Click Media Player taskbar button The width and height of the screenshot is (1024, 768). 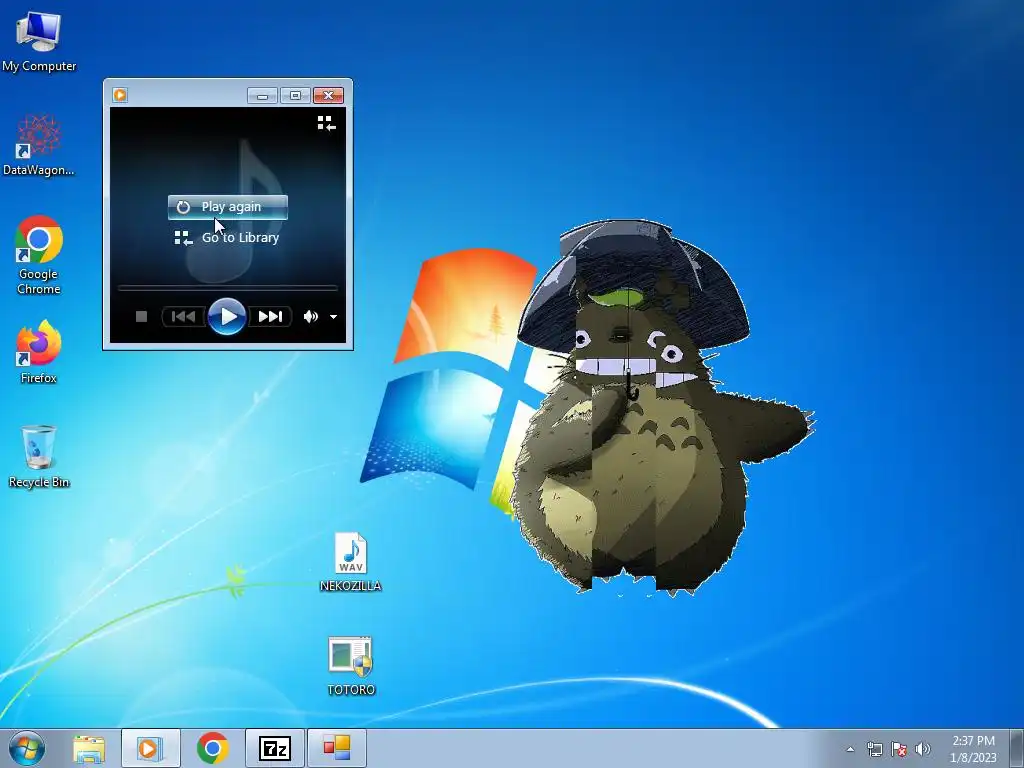(x=150, y=748)
